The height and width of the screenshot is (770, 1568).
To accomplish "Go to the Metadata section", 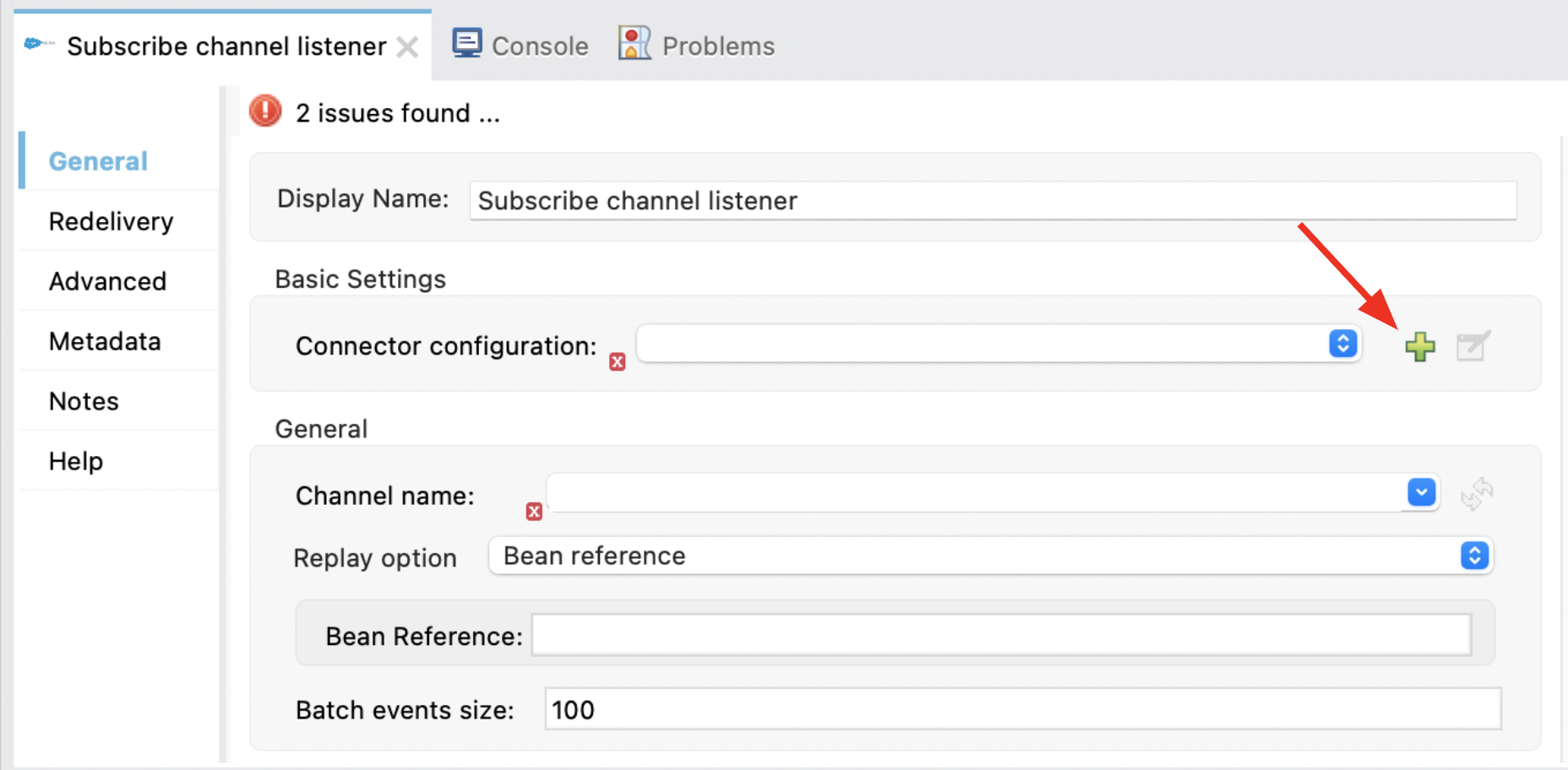I will (105, 341).
